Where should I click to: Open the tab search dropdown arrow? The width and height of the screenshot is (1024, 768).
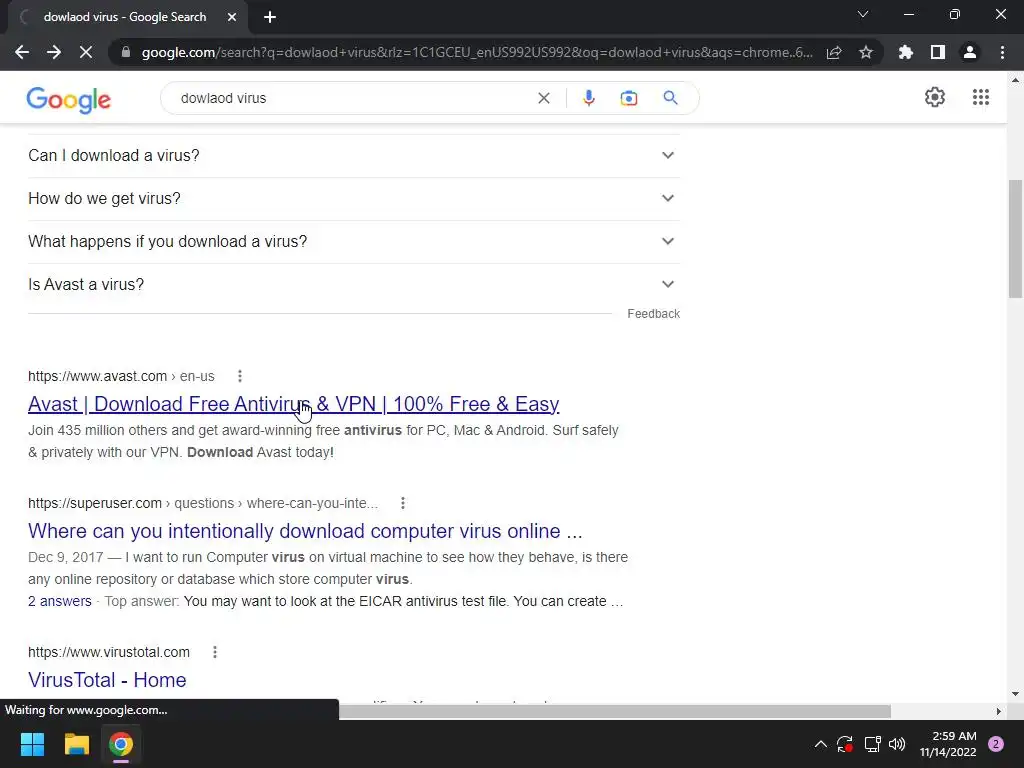coord(863,14)
